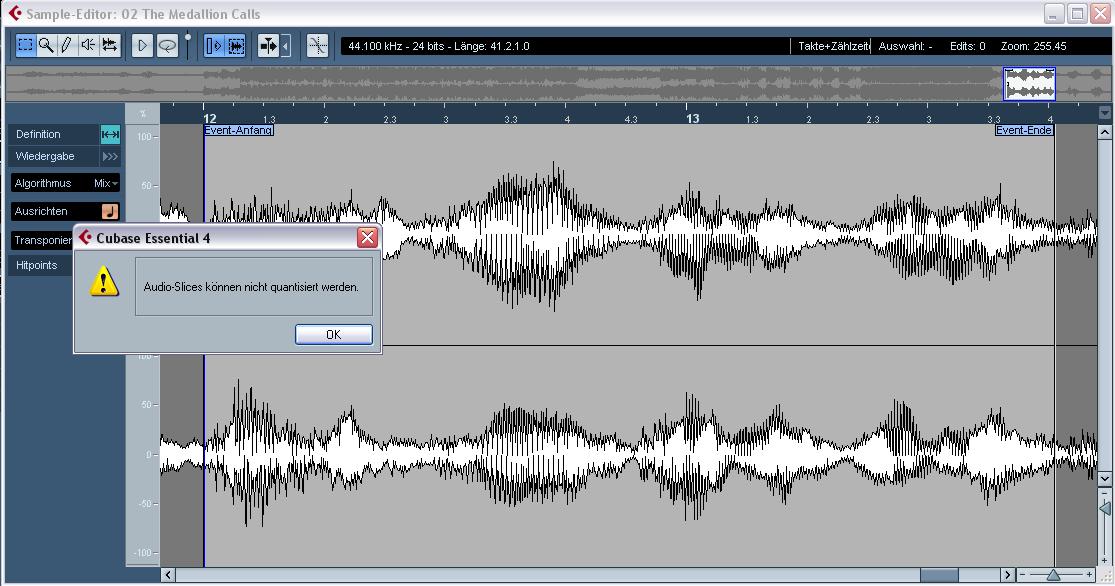
Task: Open the small arrow beside Autoscroll
Action: [286, 46]
